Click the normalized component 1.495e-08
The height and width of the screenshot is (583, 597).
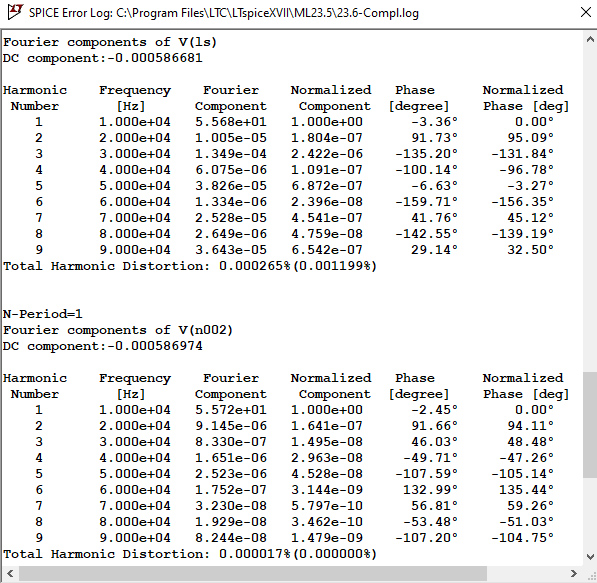point(327,442)
